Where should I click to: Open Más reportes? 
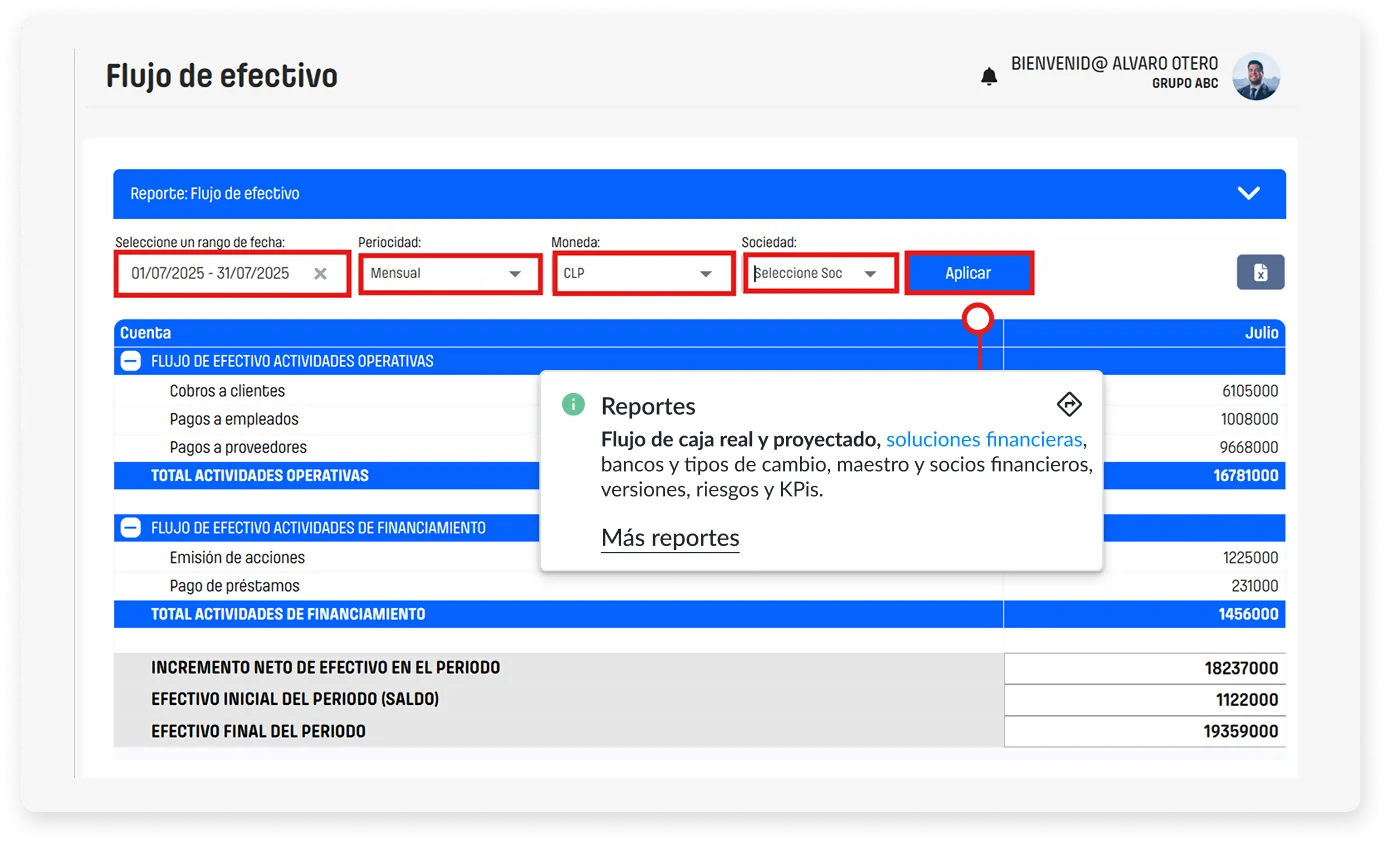(x=670, y=537)
